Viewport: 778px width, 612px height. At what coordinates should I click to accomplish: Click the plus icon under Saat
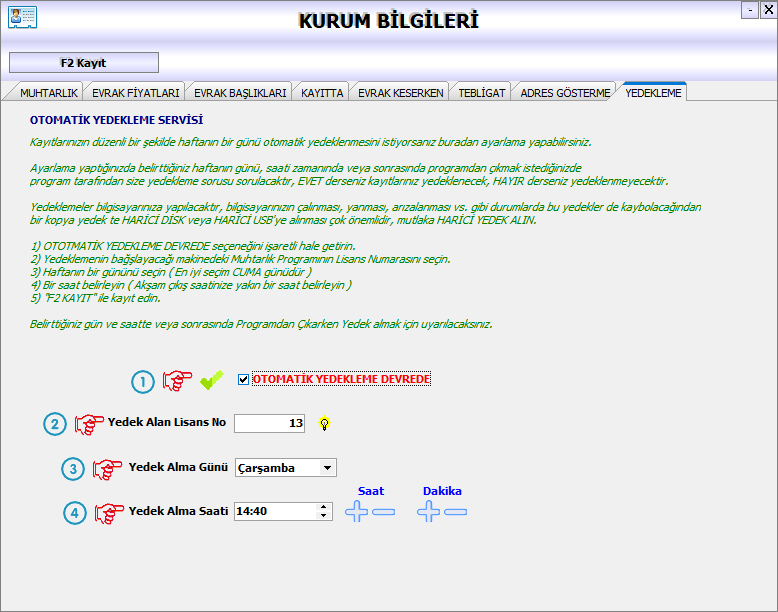(357, 512)
